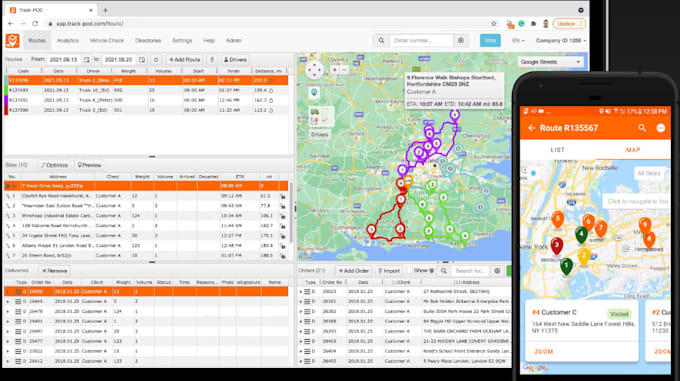Expand delivery row for order 28412
This screenshot has height=381, width=680.
tap(7, 361)
